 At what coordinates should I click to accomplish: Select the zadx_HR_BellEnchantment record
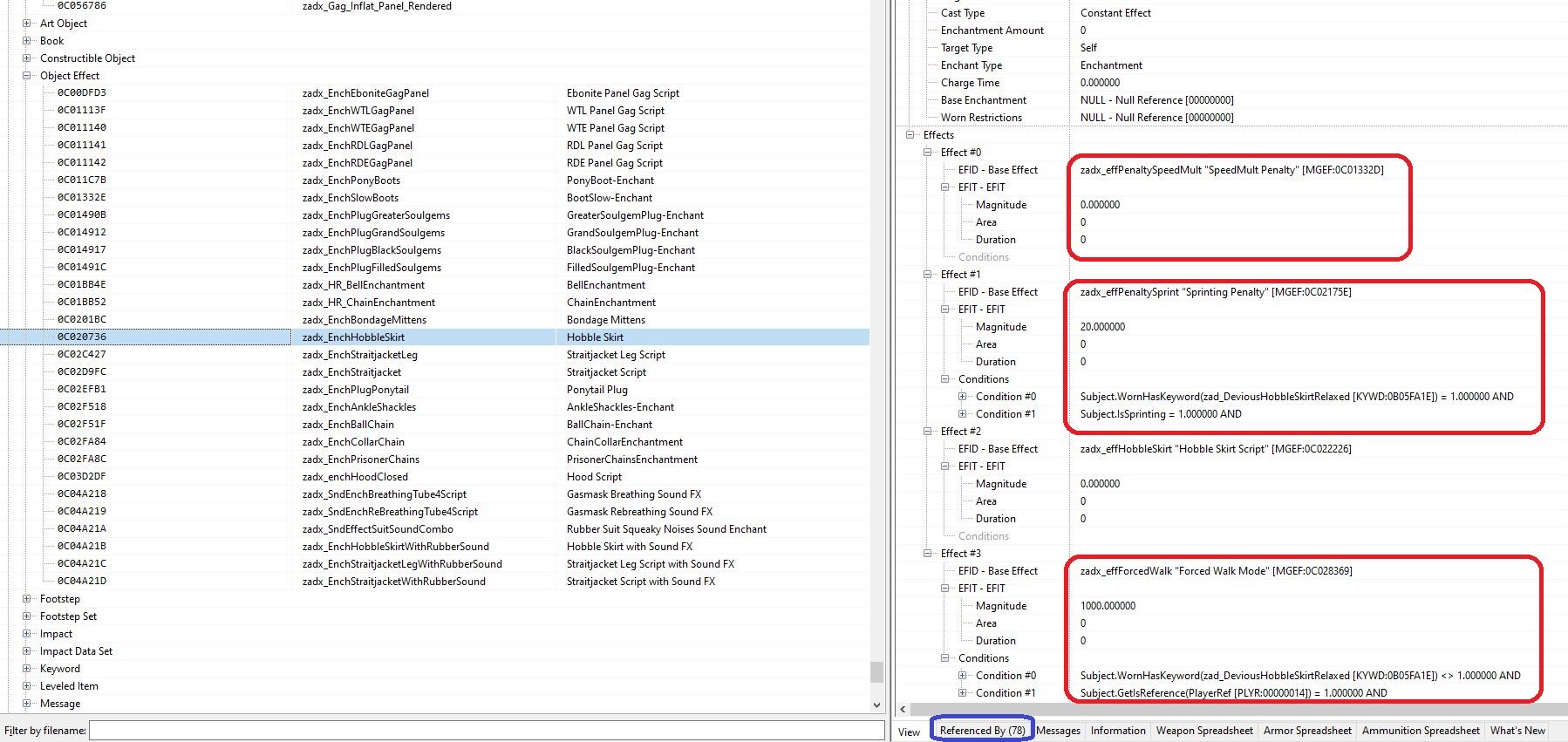[x=434, y=285]
